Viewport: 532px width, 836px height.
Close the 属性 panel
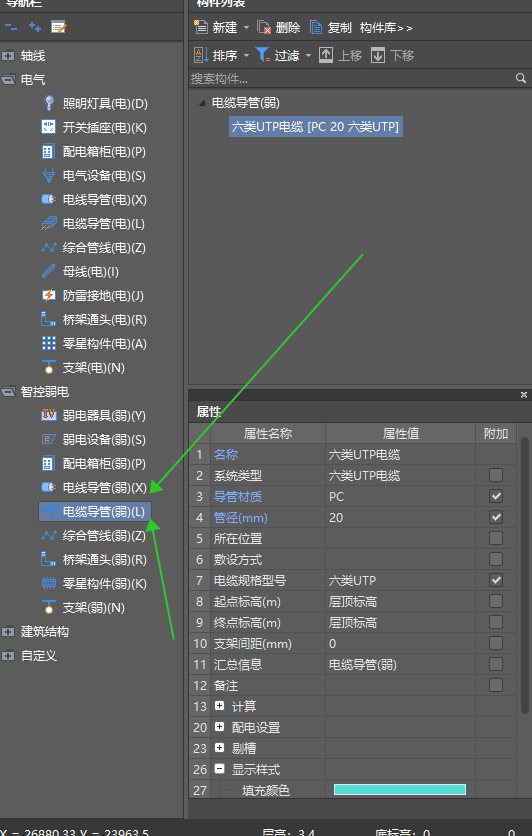click(523, 395)
